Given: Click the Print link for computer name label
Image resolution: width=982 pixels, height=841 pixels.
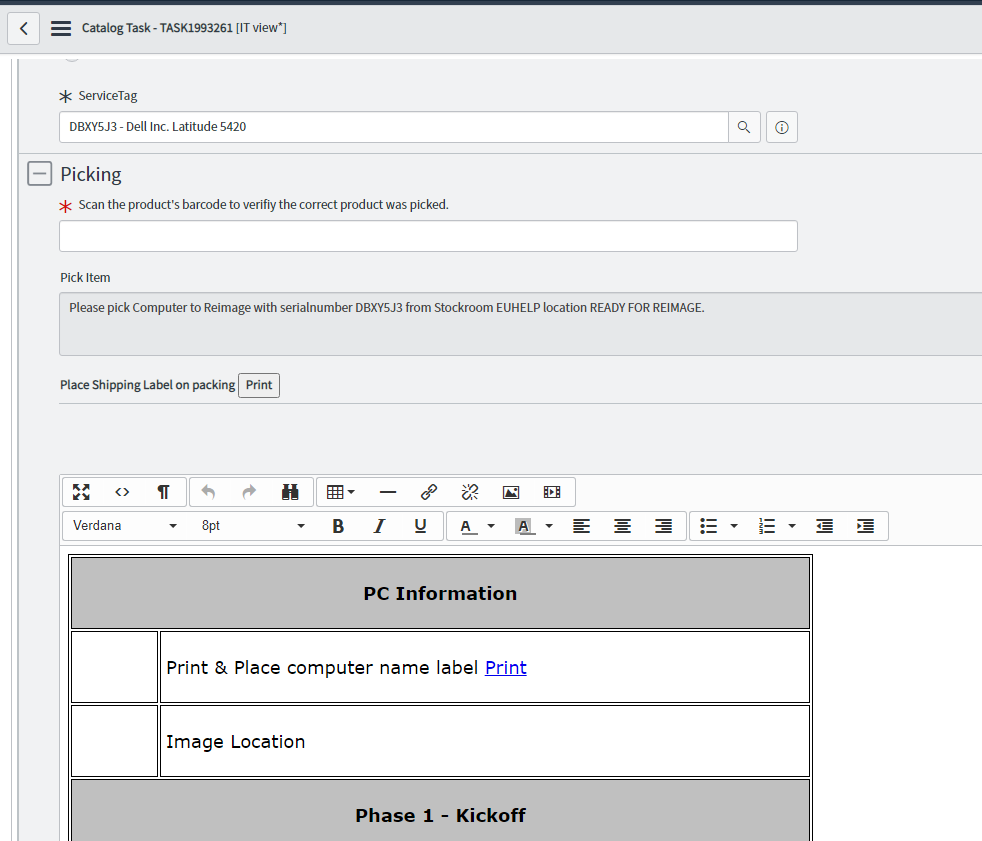Looking at the screenshot, I should [x=505, y=667].
